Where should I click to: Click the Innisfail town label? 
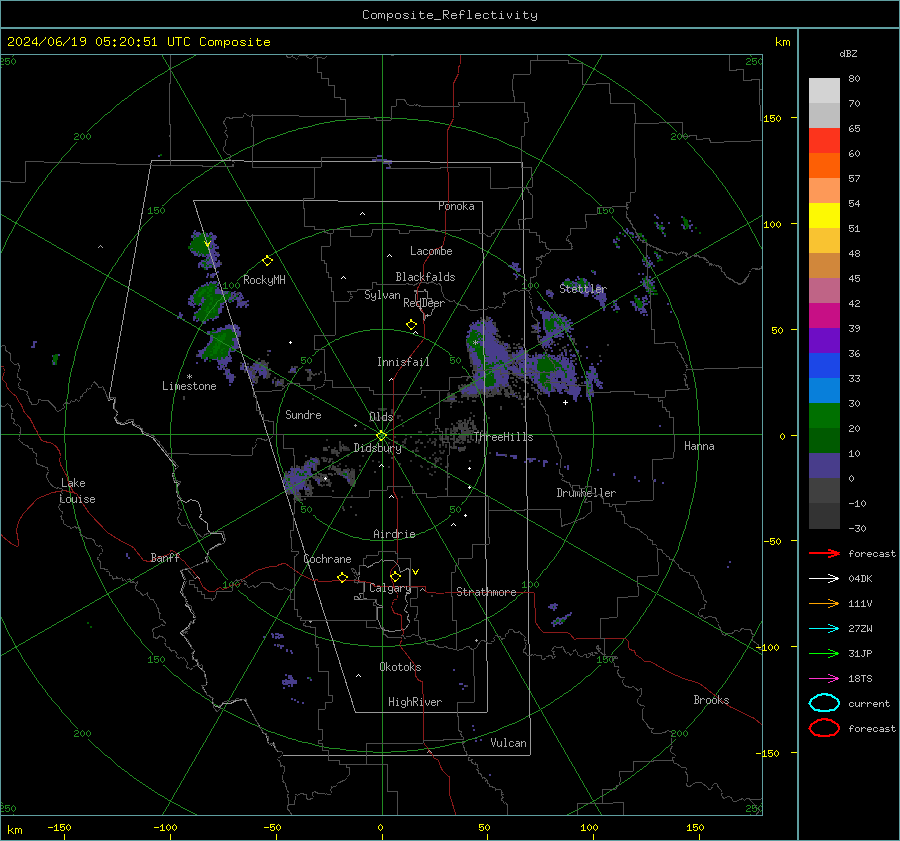click(403, 362)
